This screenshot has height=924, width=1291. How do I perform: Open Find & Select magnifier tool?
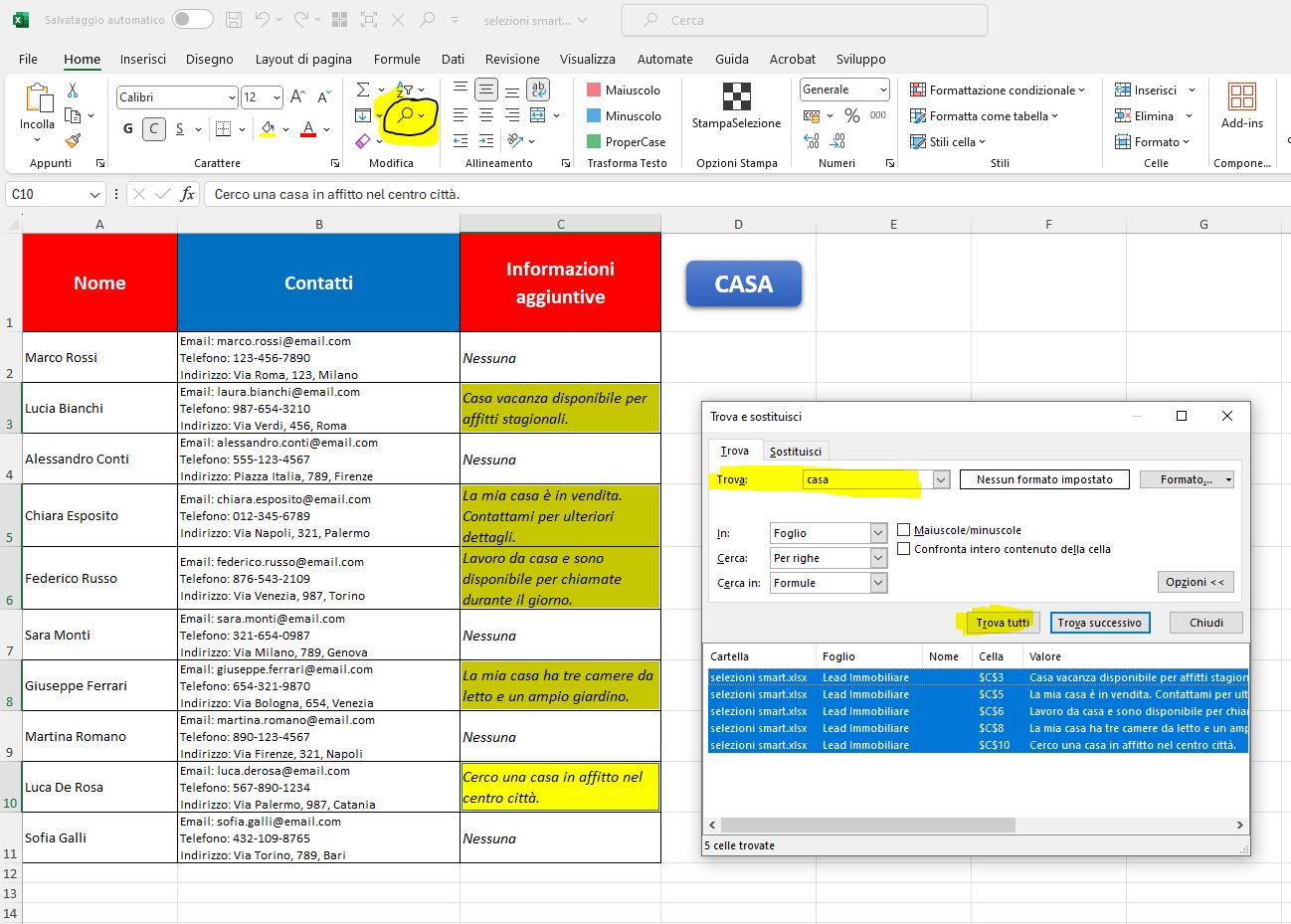(x=405, y=116)
